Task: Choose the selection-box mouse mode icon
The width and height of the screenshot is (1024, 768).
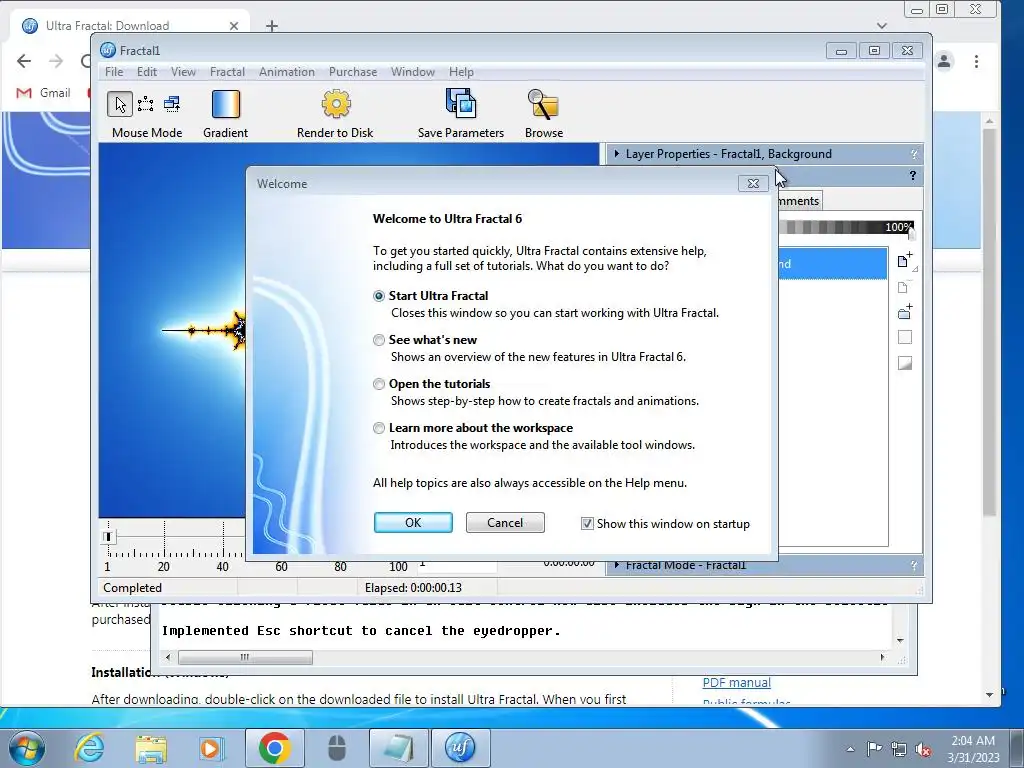Action: [x=146, y=104]
